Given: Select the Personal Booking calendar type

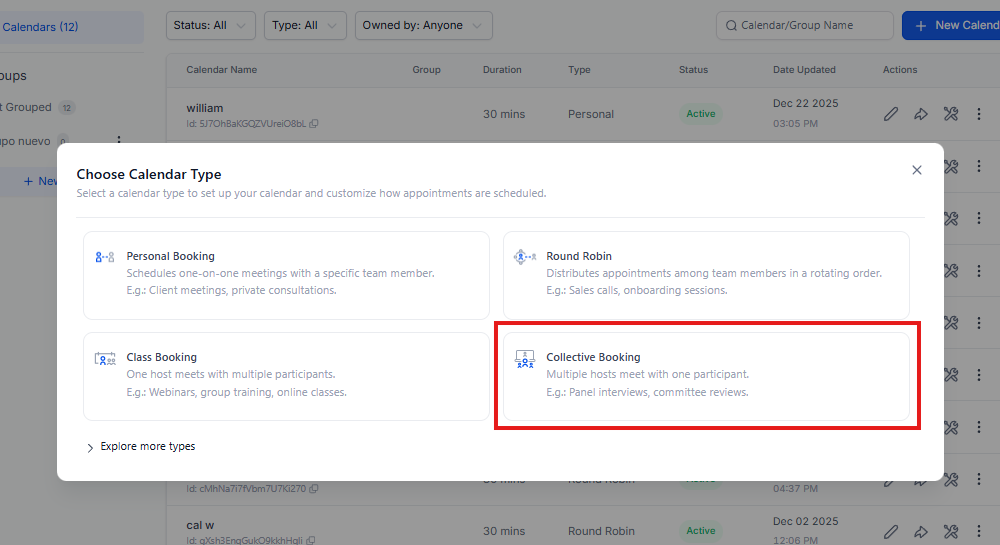Looking at the screenshot, I should pos(286,275).
